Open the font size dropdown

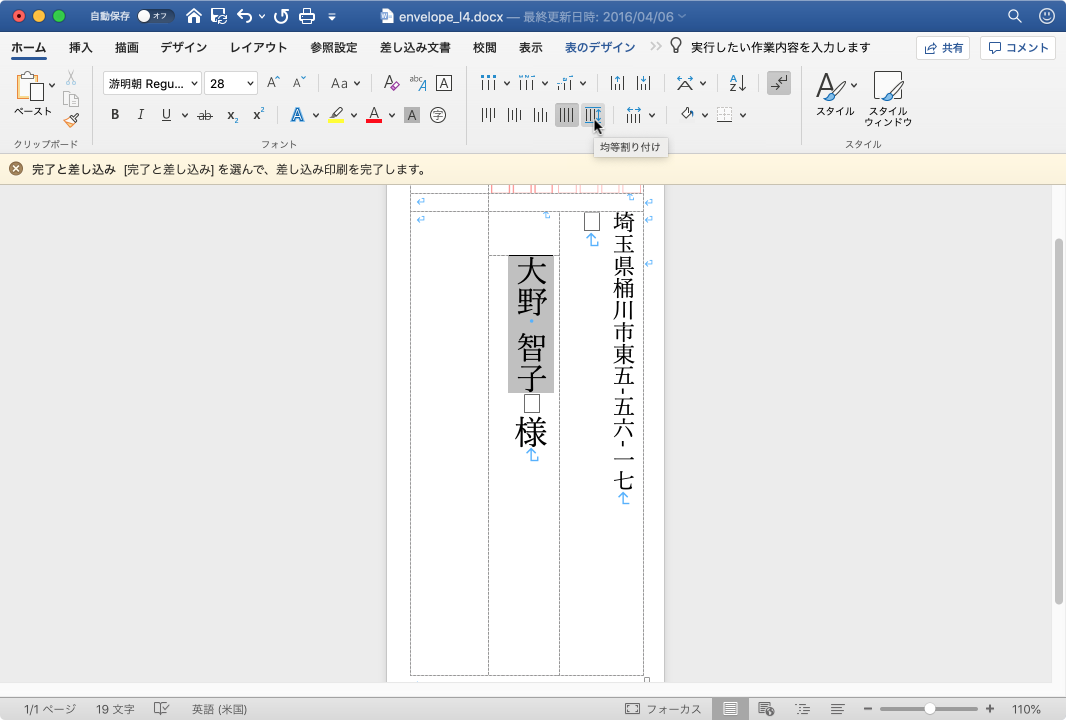(x=250, y=84)
